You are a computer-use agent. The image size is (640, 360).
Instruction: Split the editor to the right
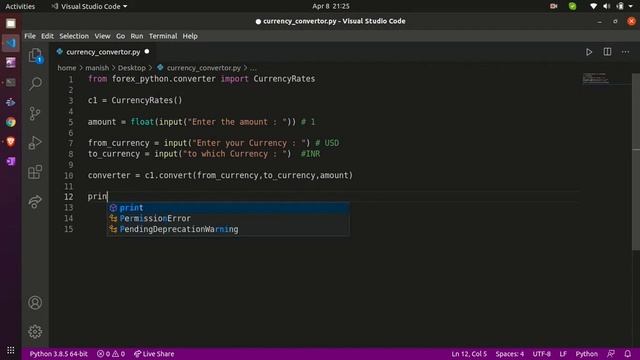click(x=607, y=52)
